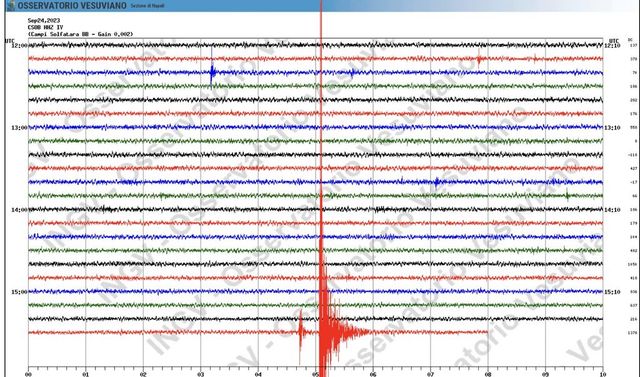Click the '08' minute axis label
The image size is (640, 377).
488,374
